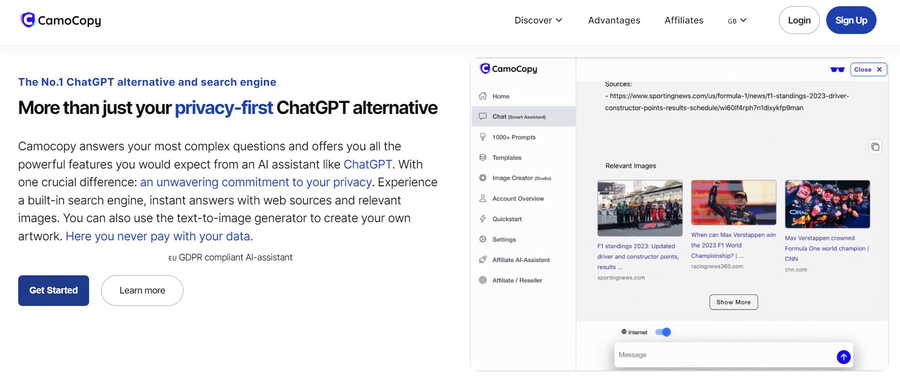This screenshot has width=900, height=384.
Task: Click the lightbulb icon for 1000+ Prompts
Action: click(x=483, y=137)
